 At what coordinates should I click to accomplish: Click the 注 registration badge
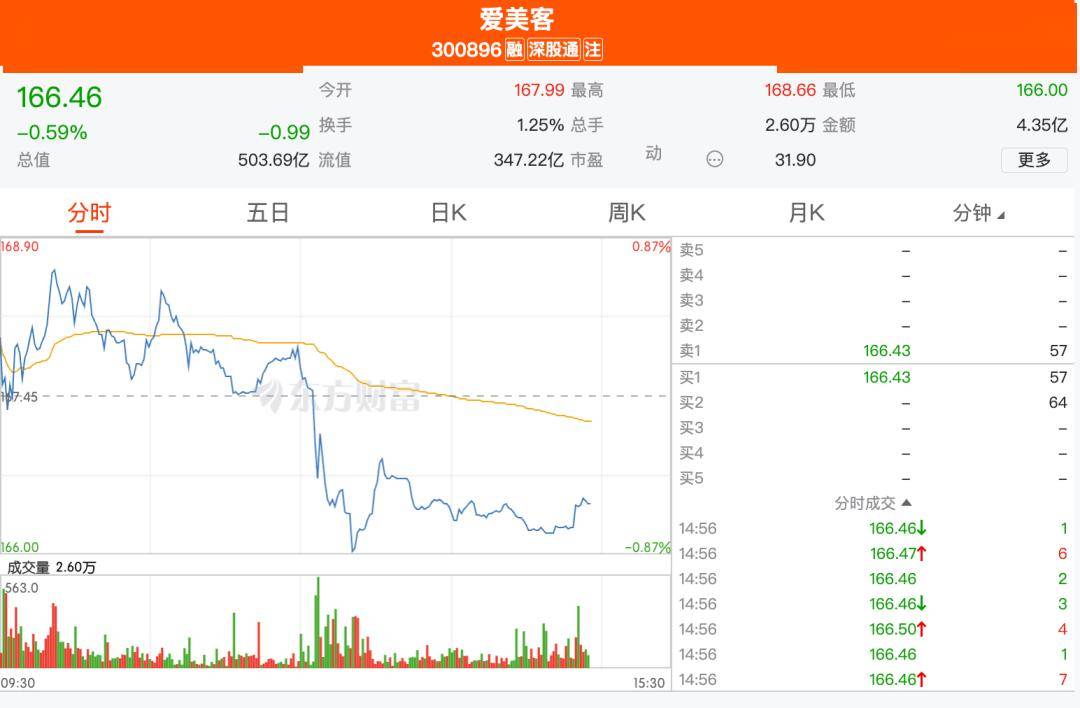tap(593, 49)
